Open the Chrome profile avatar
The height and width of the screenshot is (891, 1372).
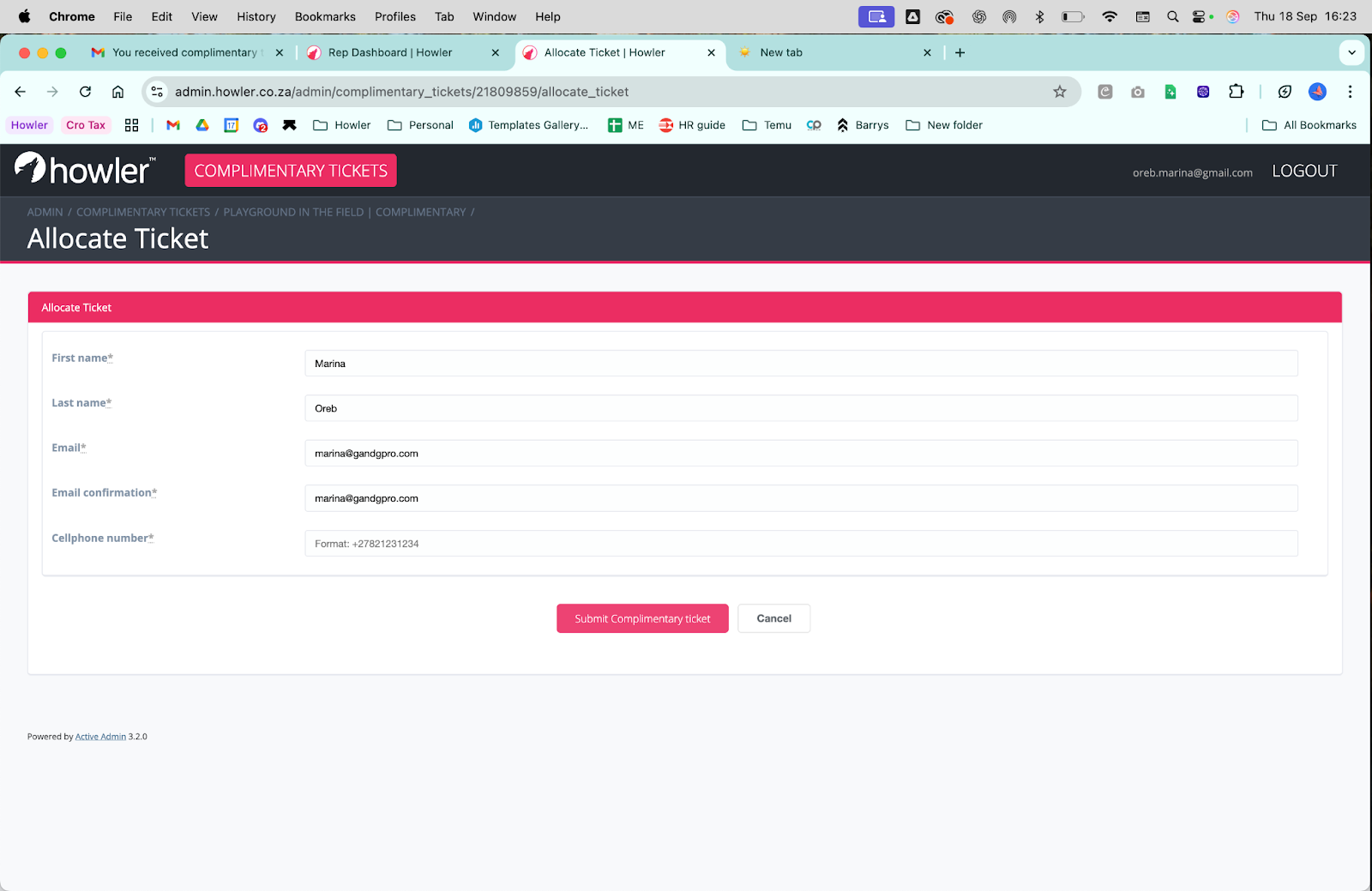coord(1317,92)
